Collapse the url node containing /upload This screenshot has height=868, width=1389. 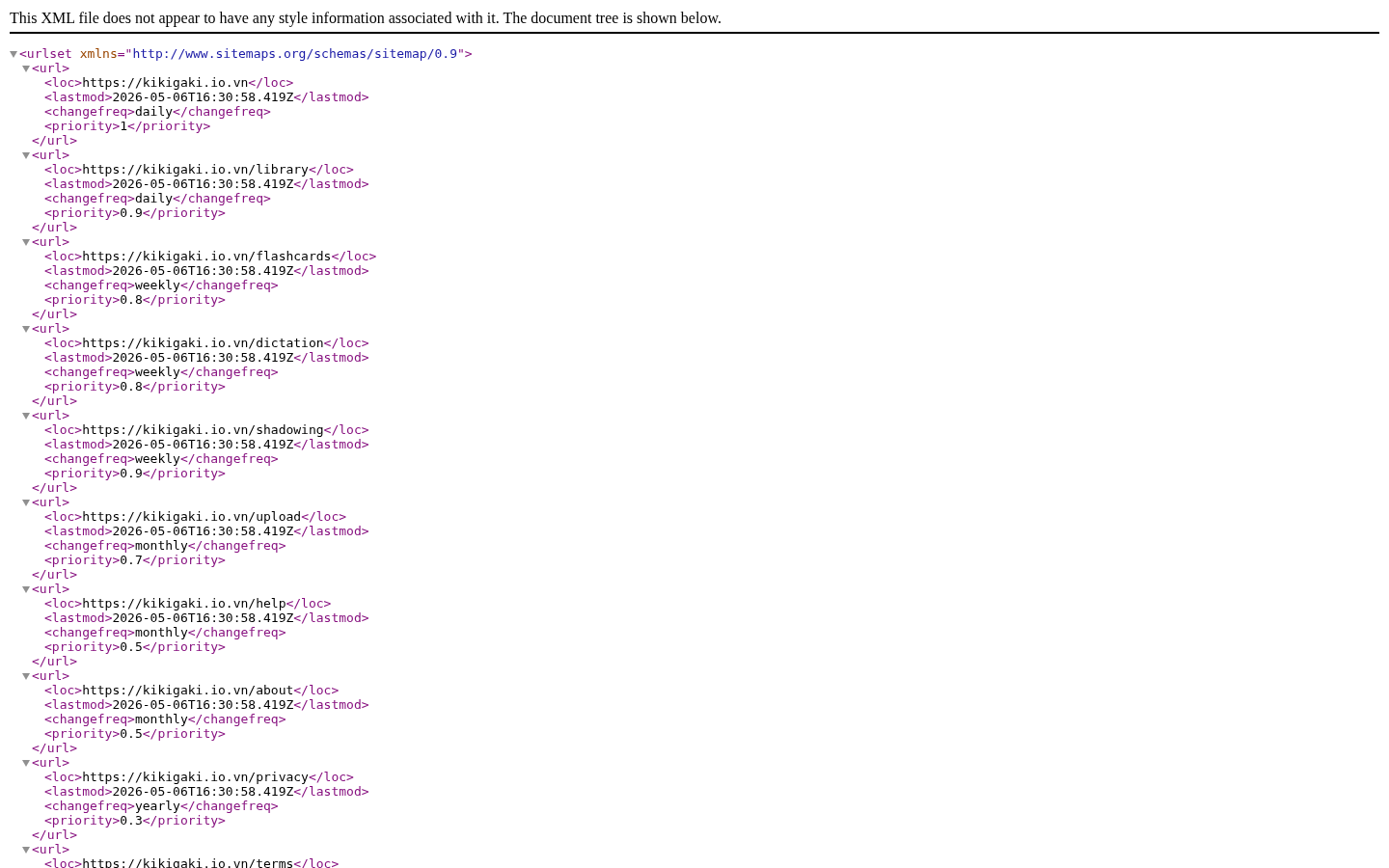click(26, 502)
